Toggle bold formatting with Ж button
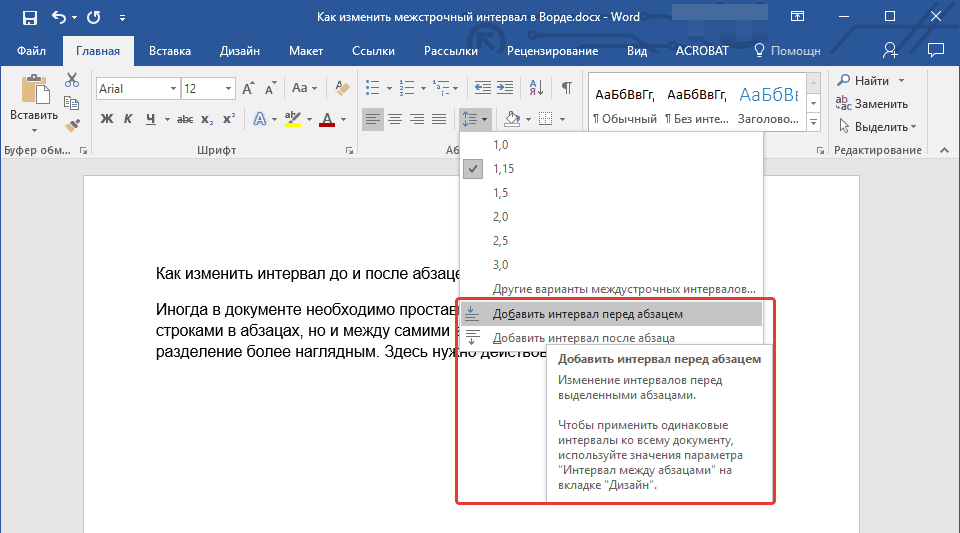Image resolution: width=960 pixels, height=533 pixels. [107, 120]
